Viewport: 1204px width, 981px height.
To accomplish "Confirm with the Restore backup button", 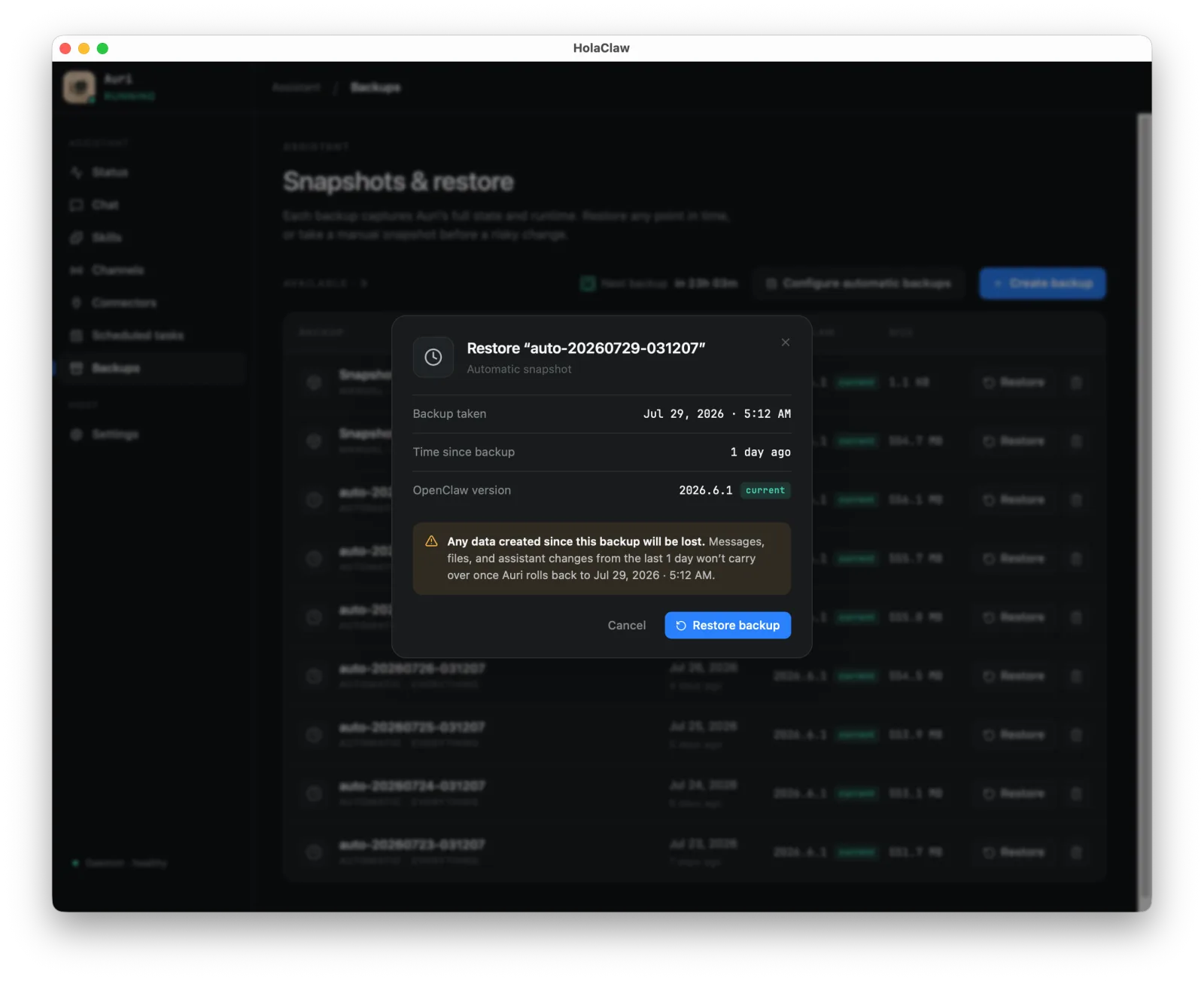I will [x=728, y=625].
